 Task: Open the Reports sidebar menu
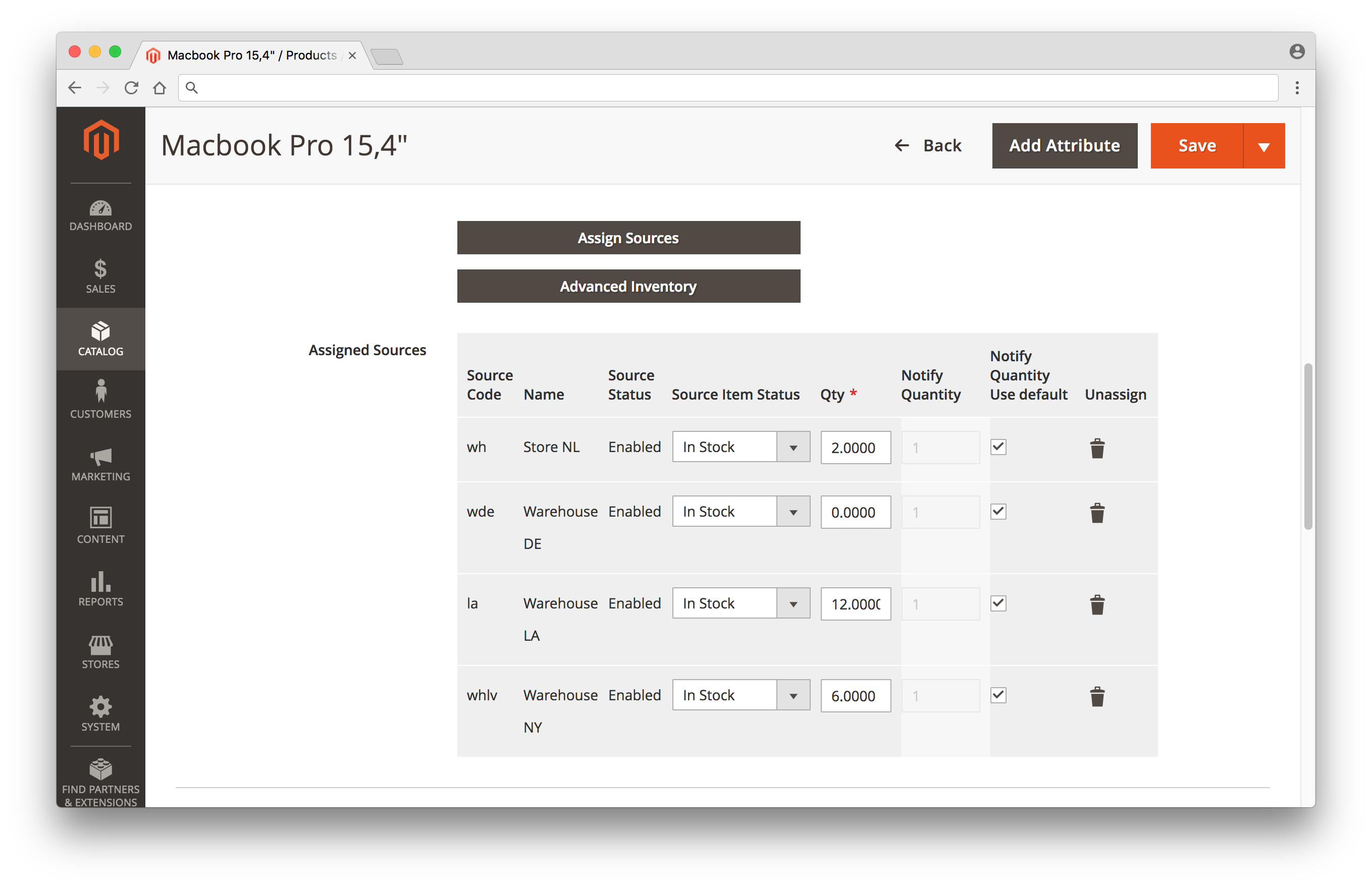[100, 588]
